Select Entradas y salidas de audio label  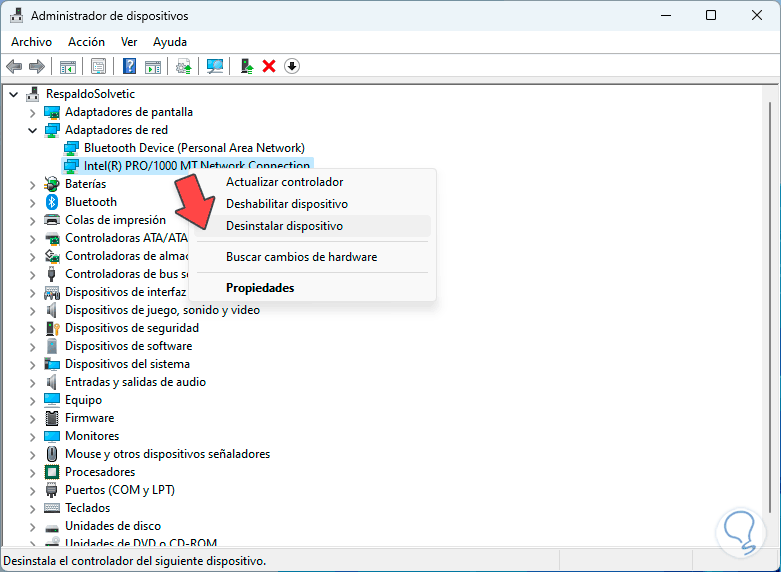coord(135,382)
